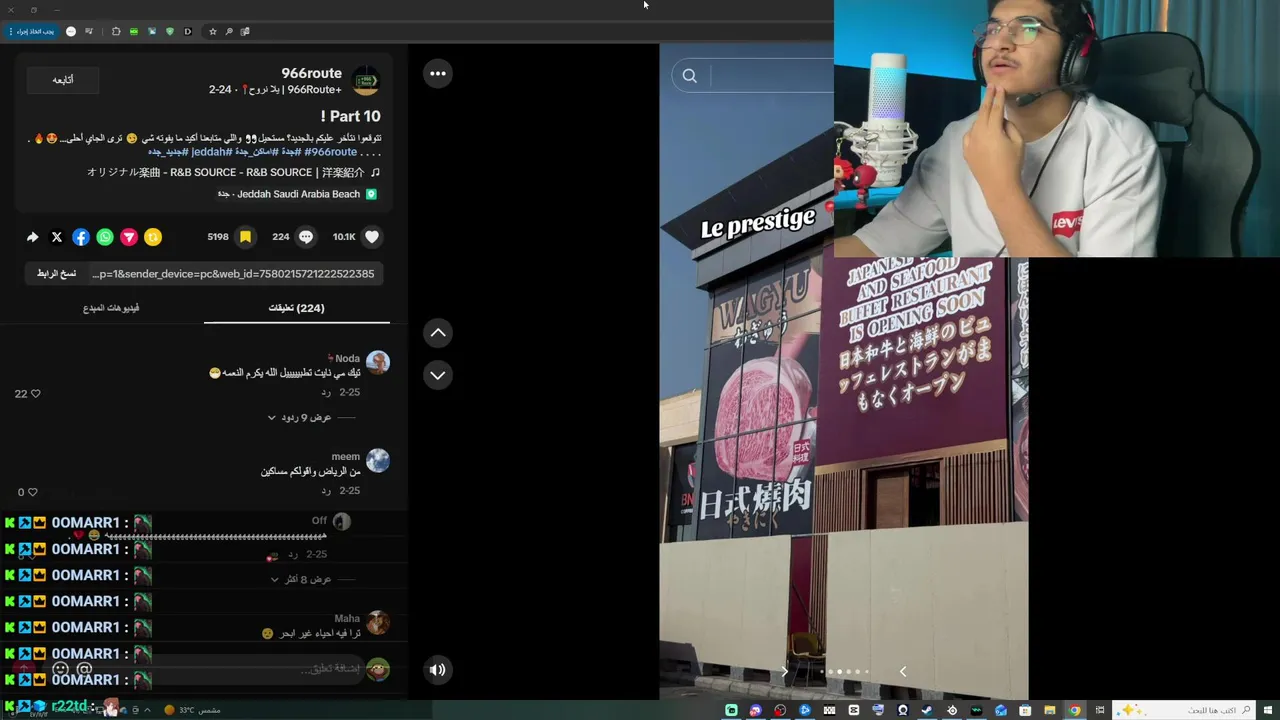Follow 966route with the follow button
The width and height of the screenshot is (1280, 720).
click(63, 80)
